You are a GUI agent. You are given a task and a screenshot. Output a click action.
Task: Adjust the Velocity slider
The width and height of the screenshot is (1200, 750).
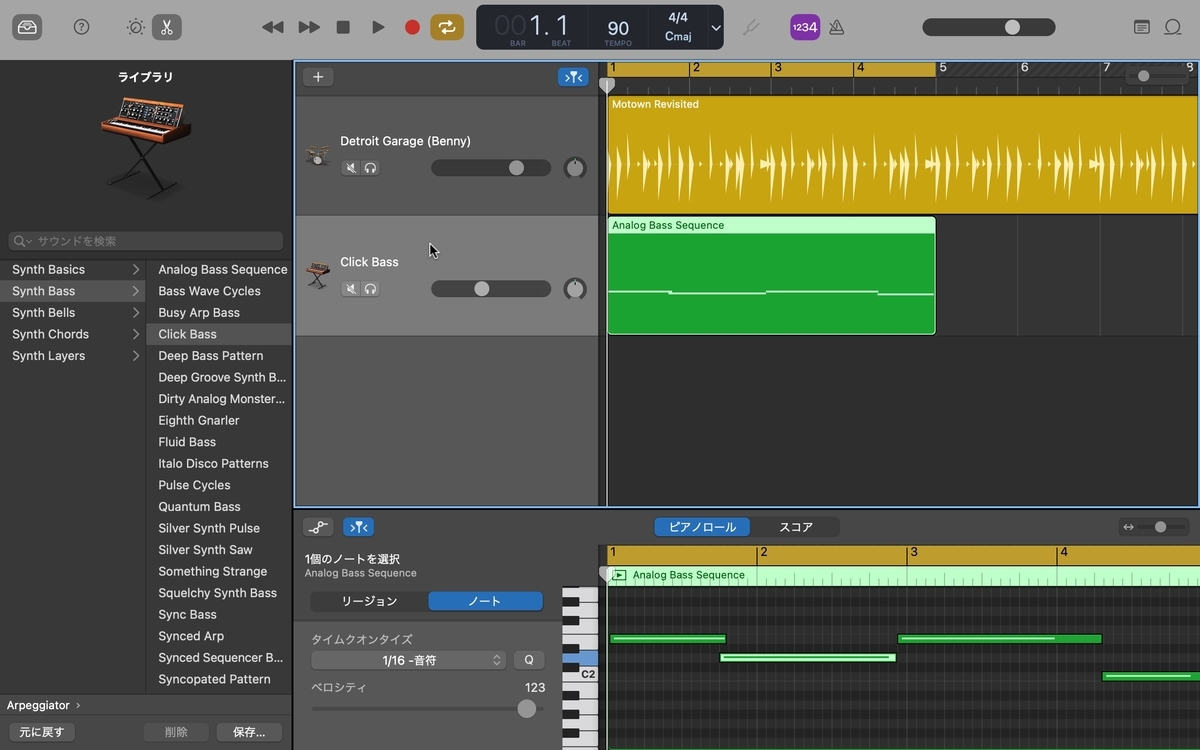click(427, 709)
